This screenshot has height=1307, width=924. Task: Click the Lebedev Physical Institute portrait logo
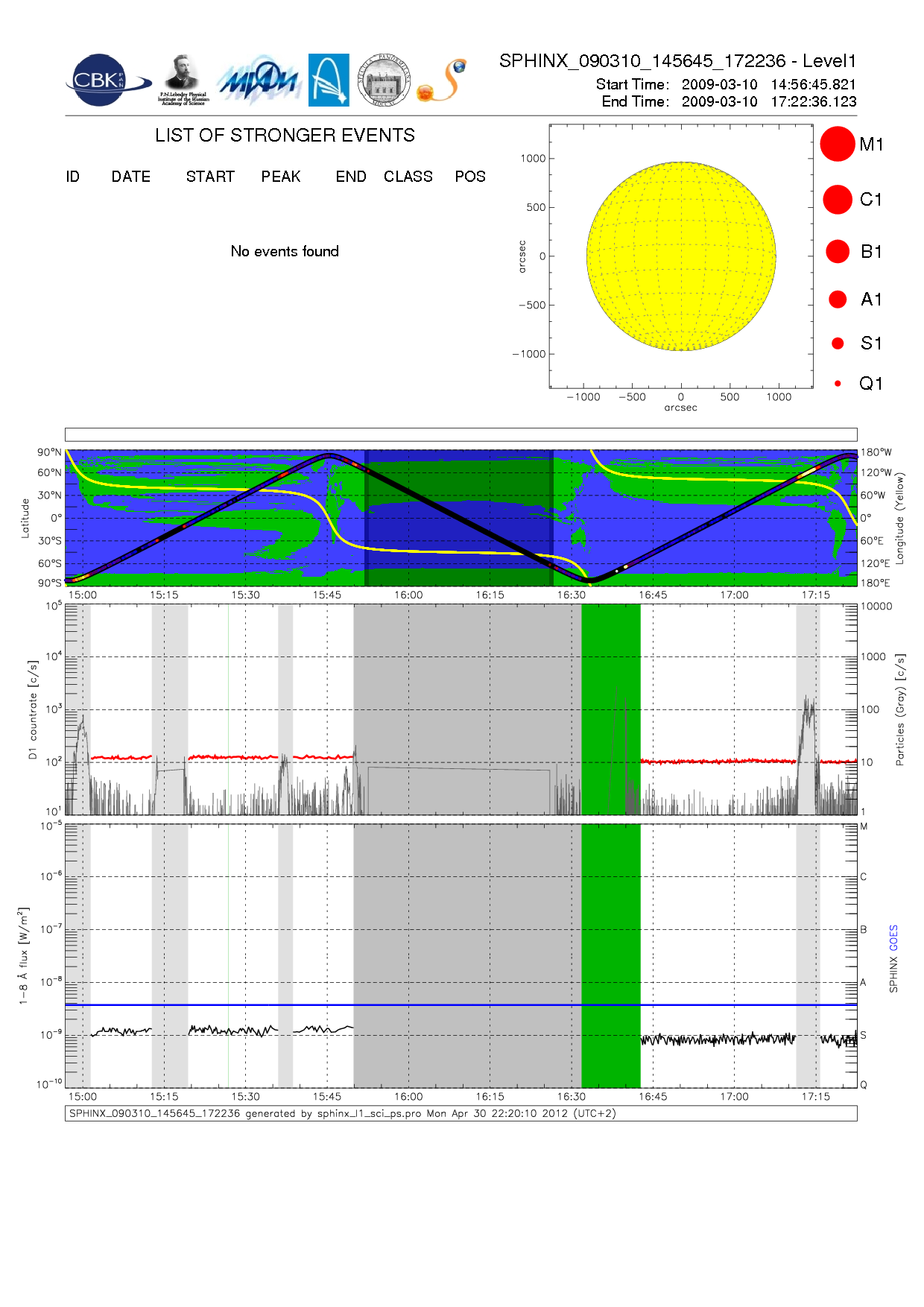(183, 80)
